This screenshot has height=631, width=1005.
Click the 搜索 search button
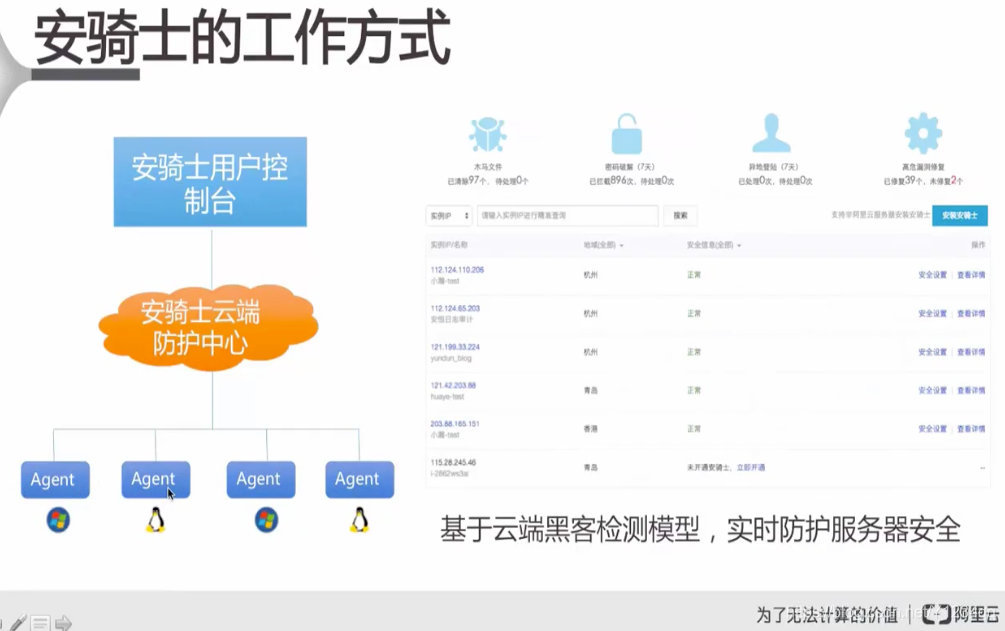click(680, 216)
